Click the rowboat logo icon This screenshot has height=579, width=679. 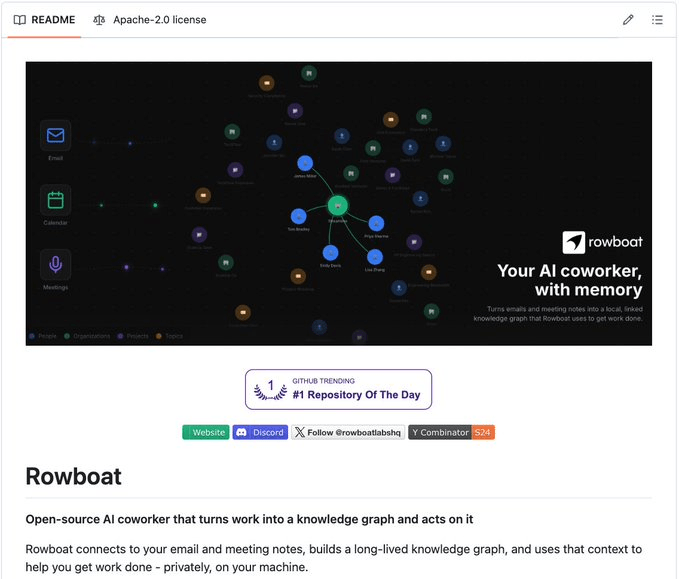[x=573, y=242]
